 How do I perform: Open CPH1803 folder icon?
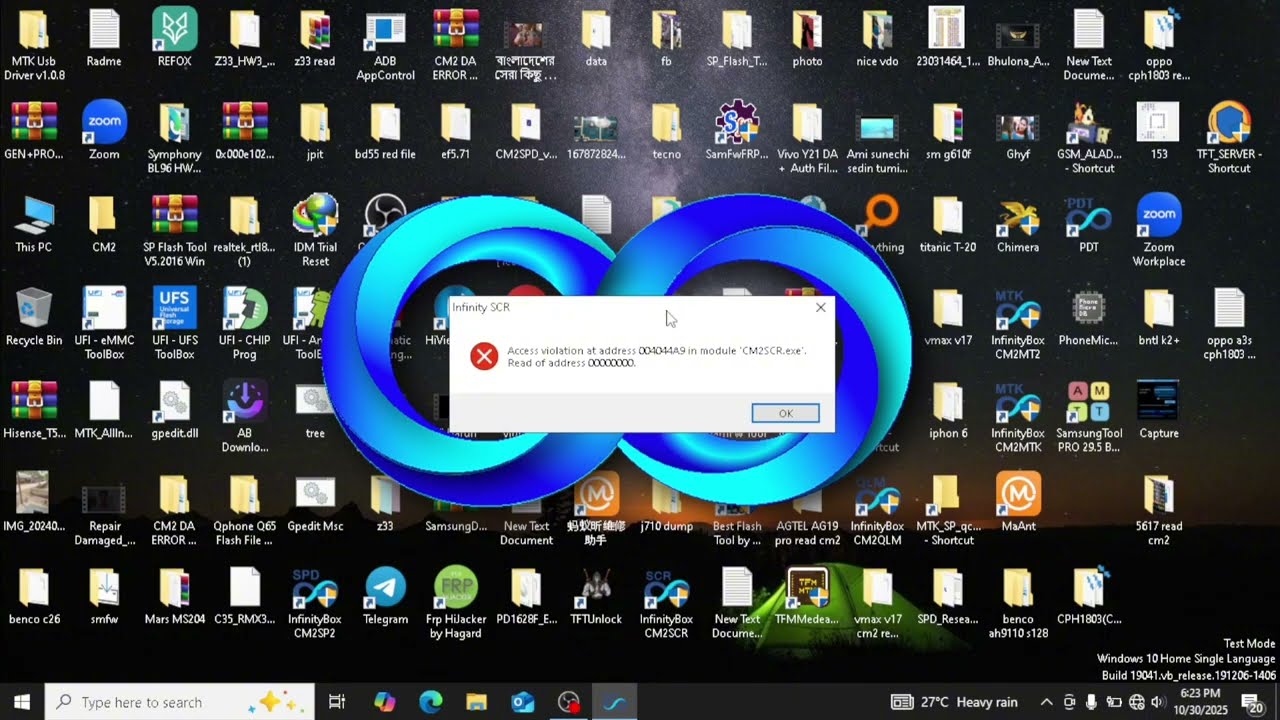point(1089,596)
